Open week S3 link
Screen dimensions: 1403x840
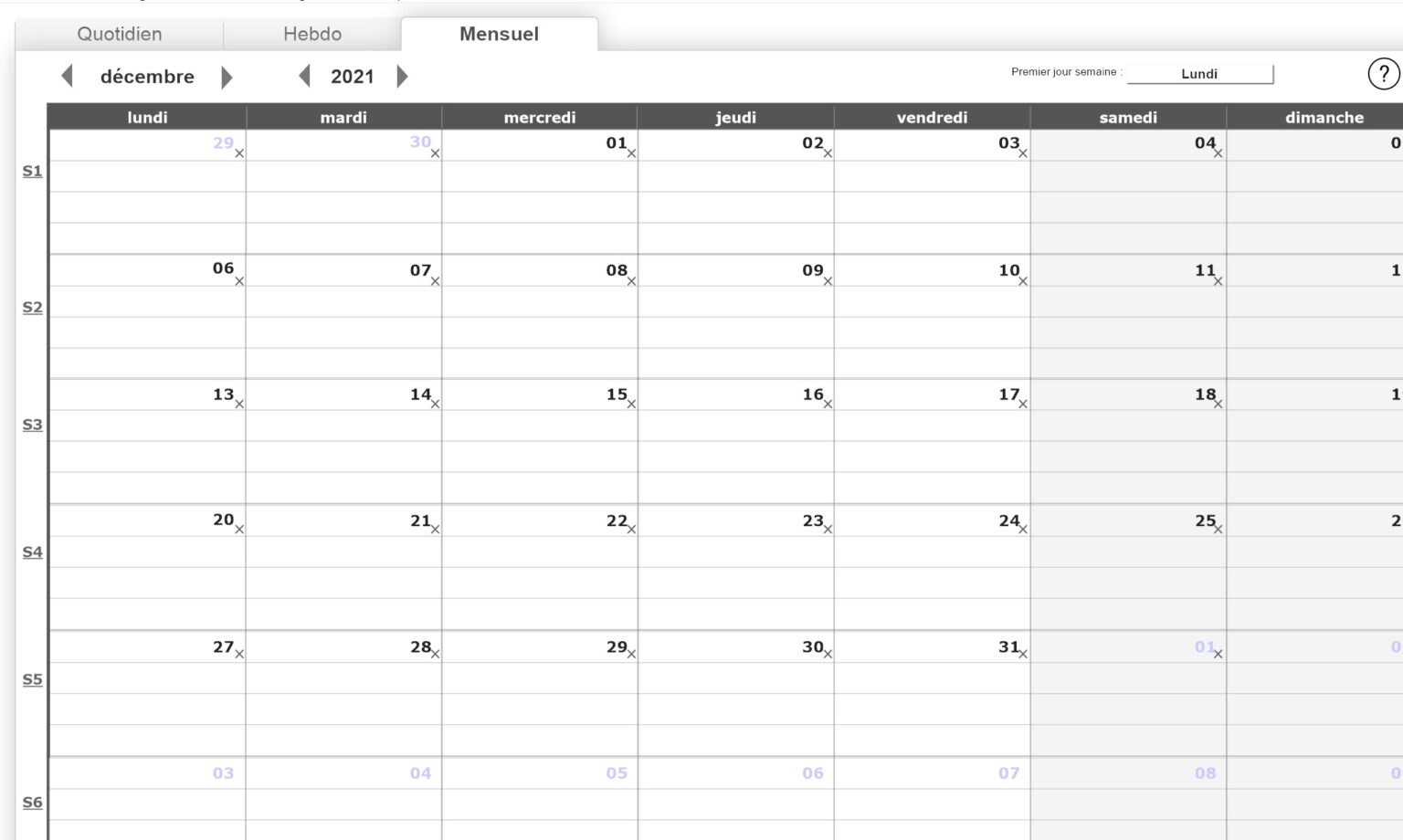(x=32, y=425)
